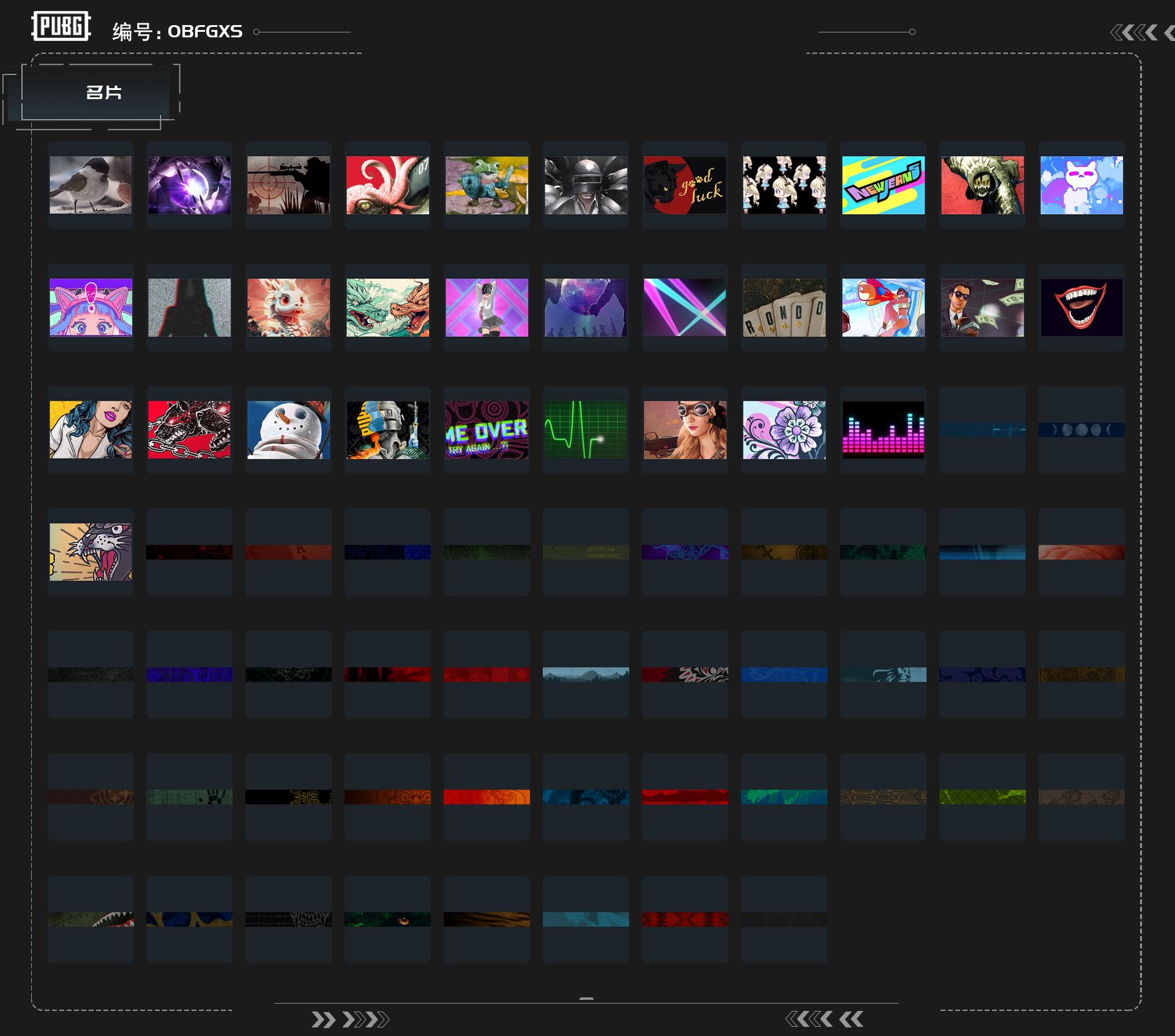Screen dimensions: 1175x1036
Task: Select the 名片 tab
Action: point(103,92)
